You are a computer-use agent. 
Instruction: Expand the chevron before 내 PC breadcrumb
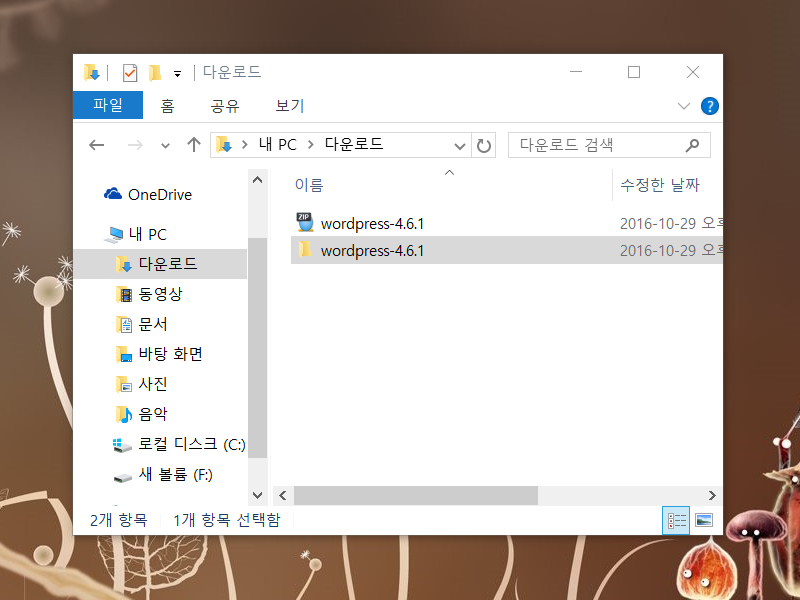(x=245, y=145)
